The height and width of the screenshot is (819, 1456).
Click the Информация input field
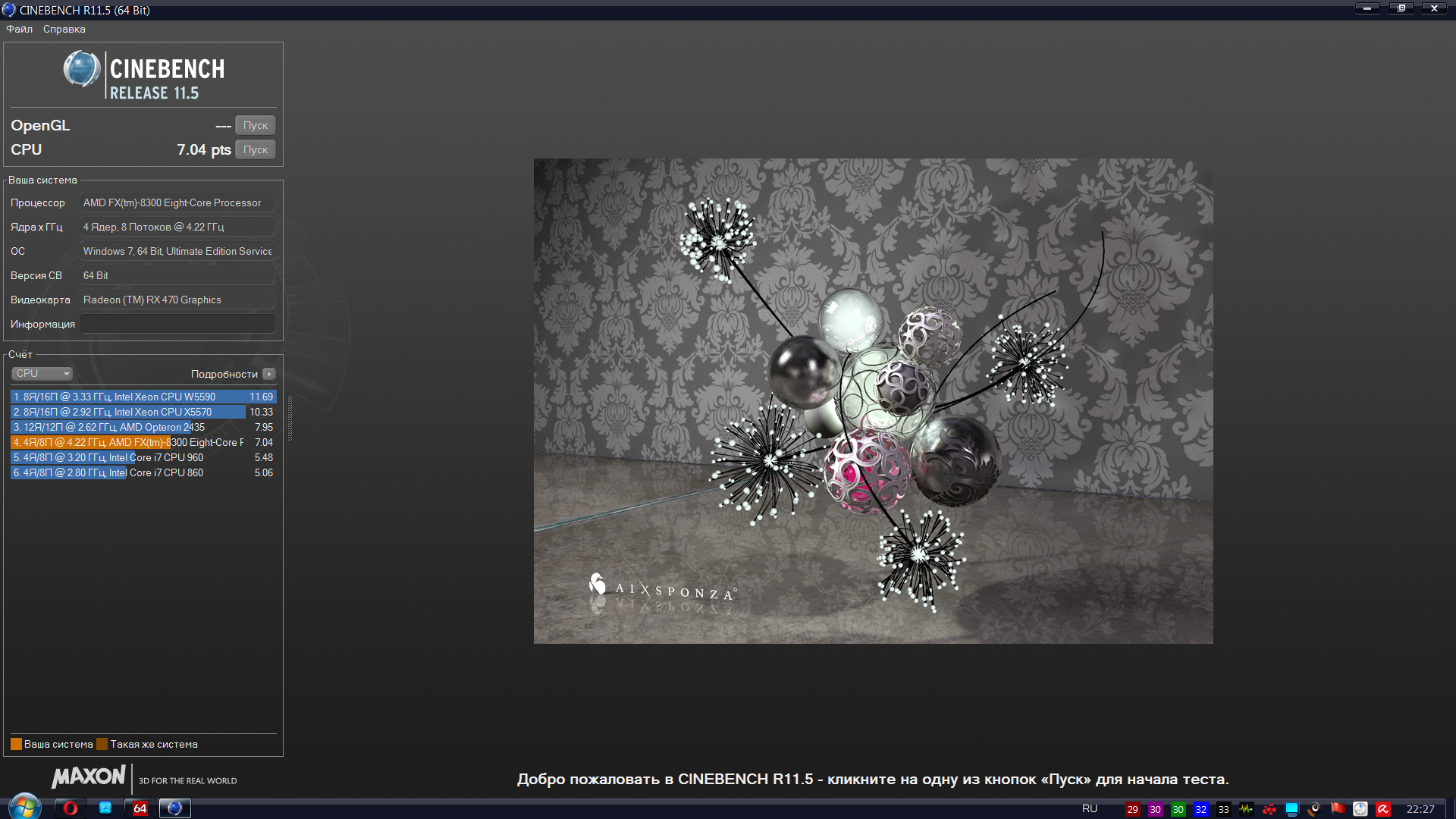pyautogui.click(x=177, y=324)
